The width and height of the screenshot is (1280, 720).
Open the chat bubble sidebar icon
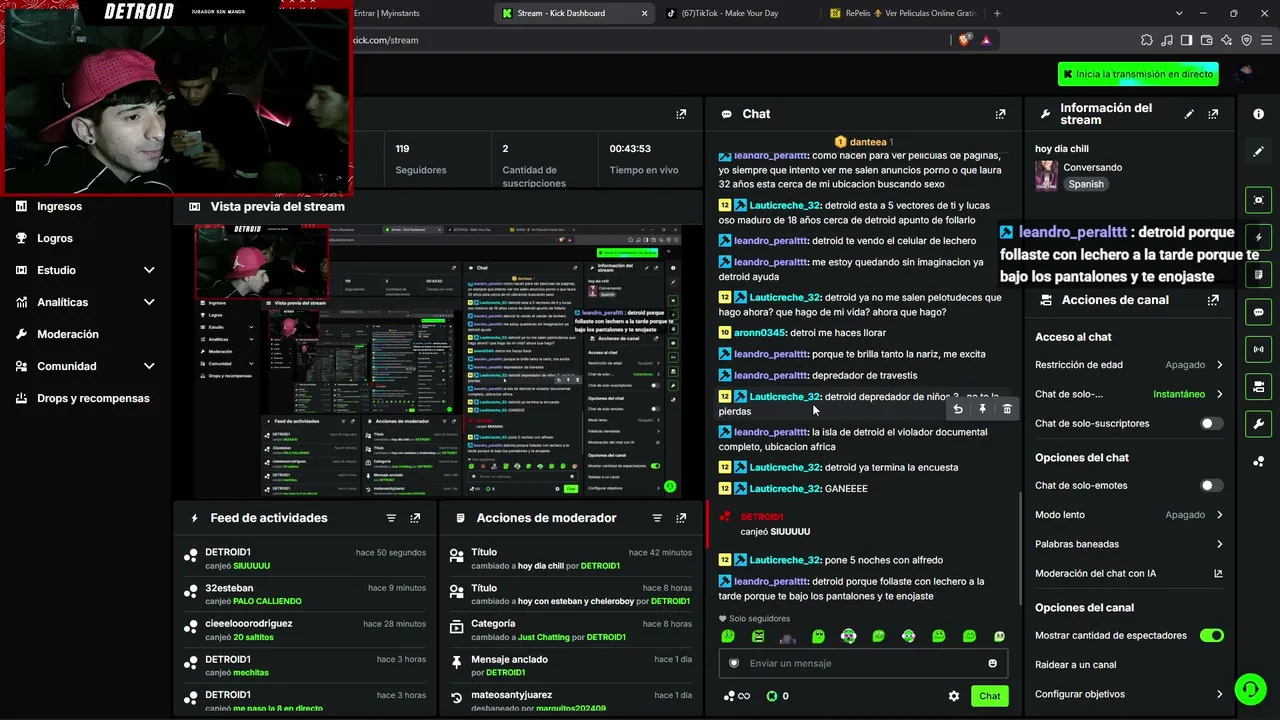pos(1258,312)
